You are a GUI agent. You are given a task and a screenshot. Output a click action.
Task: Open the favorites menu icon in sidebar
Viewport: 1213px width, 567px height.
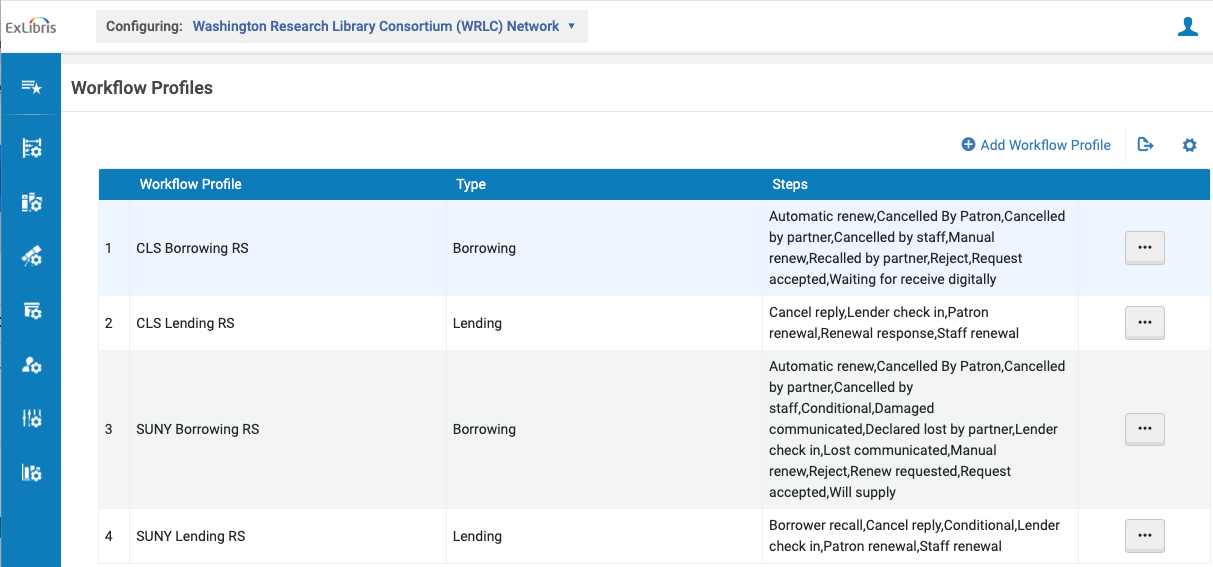tap(31, 87)
